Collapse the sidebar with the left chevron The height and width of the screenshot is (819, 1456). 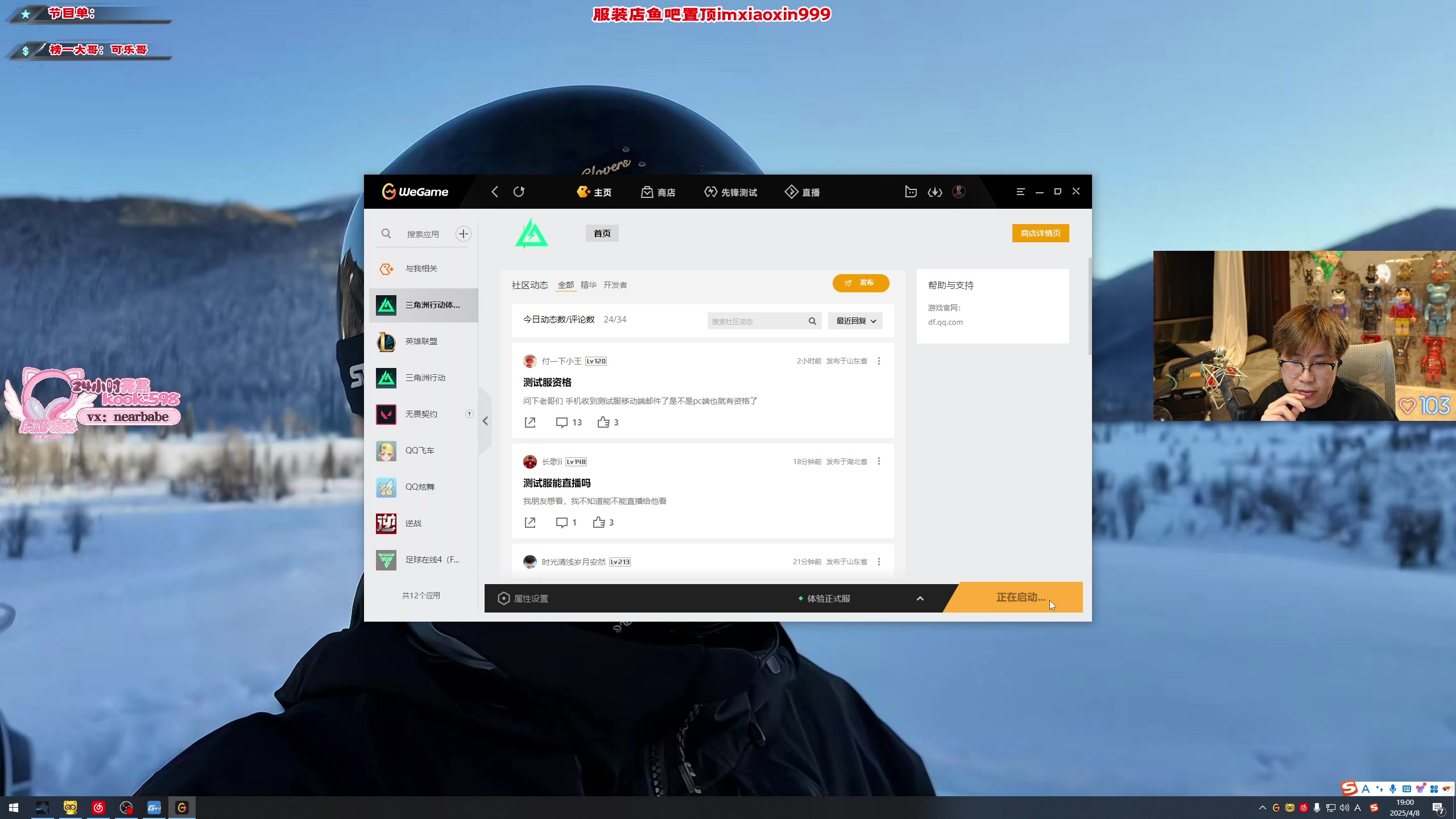click(x=485, y=421)
